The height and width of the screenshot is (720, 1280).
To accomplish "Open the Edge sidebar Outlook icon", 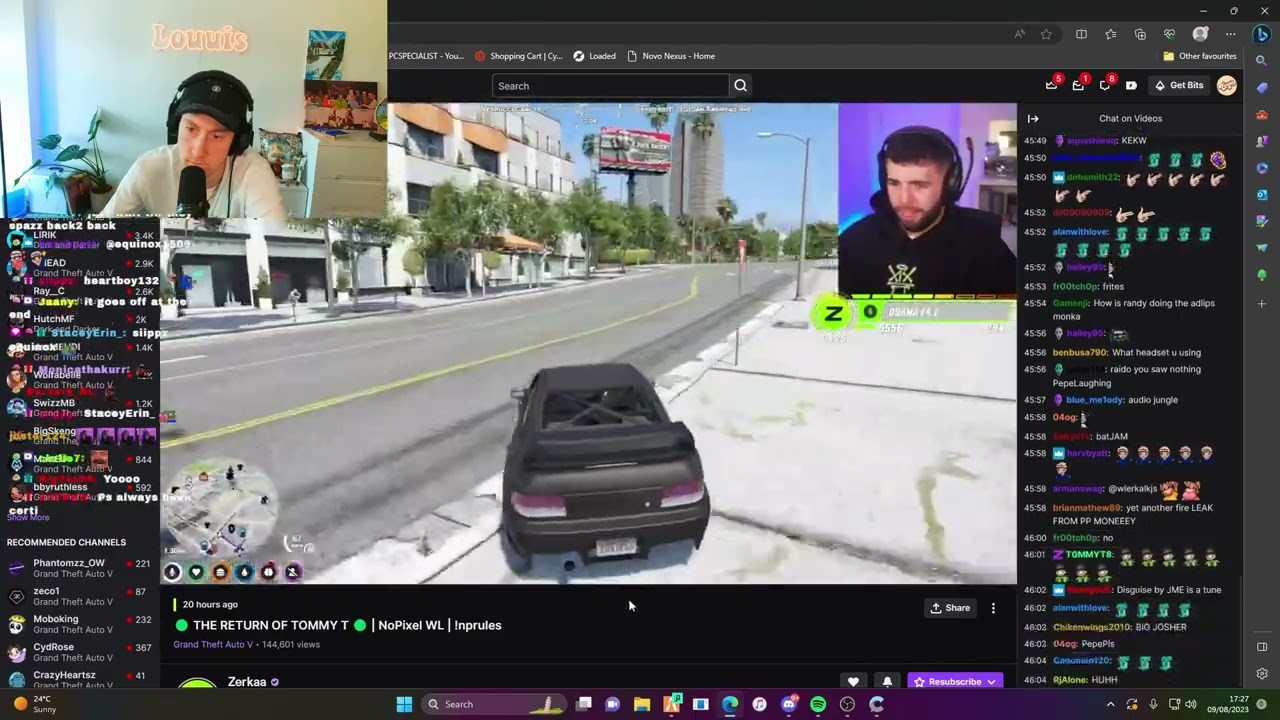I will [1262, 194].
